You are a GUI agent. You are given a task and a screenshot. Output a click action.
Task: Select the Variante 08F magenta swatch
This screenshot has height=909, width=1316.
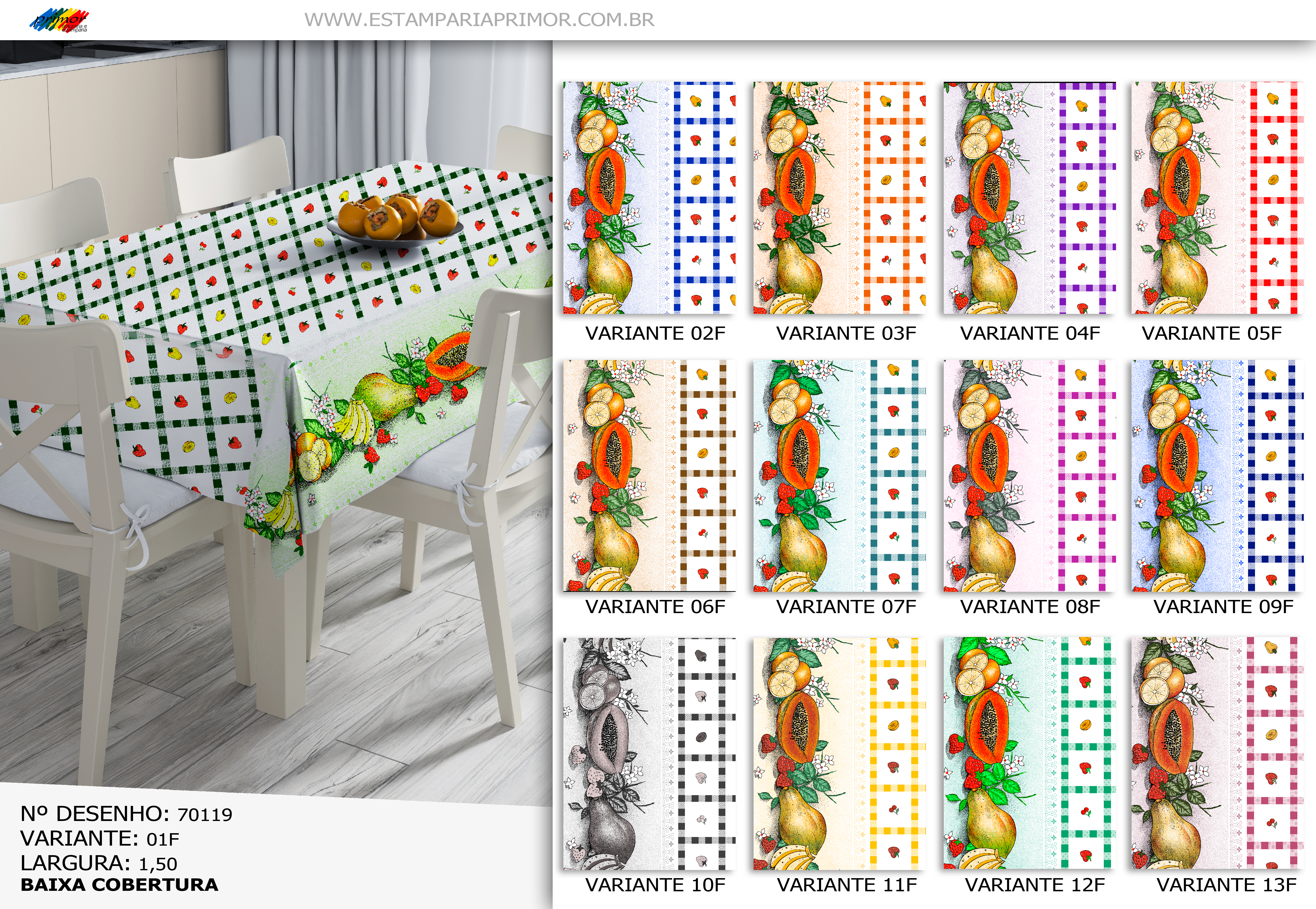pyautogui.click(x=1030, y=476)
